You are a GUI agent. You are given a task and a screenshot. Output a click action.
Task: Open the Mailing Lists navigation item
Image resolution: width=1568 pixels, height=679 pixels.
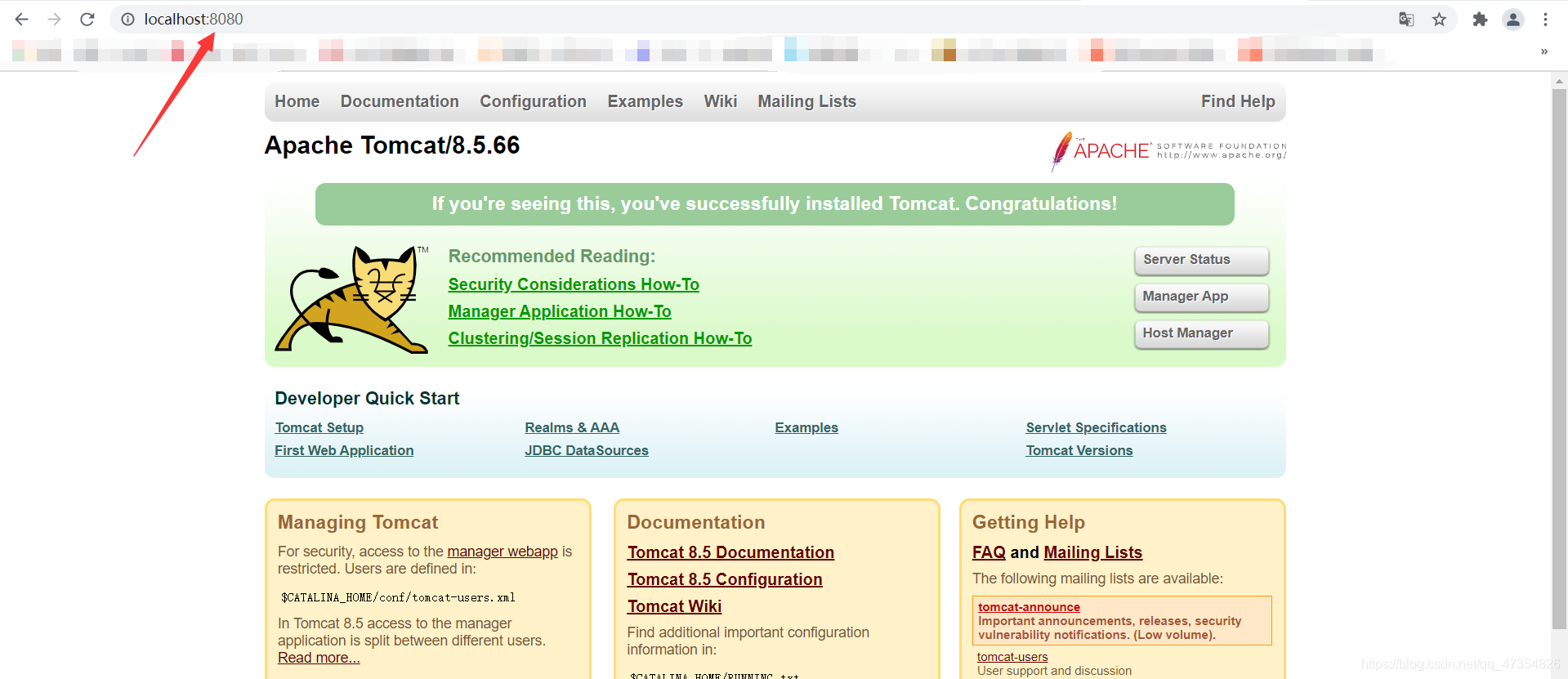tap(806, 101)
